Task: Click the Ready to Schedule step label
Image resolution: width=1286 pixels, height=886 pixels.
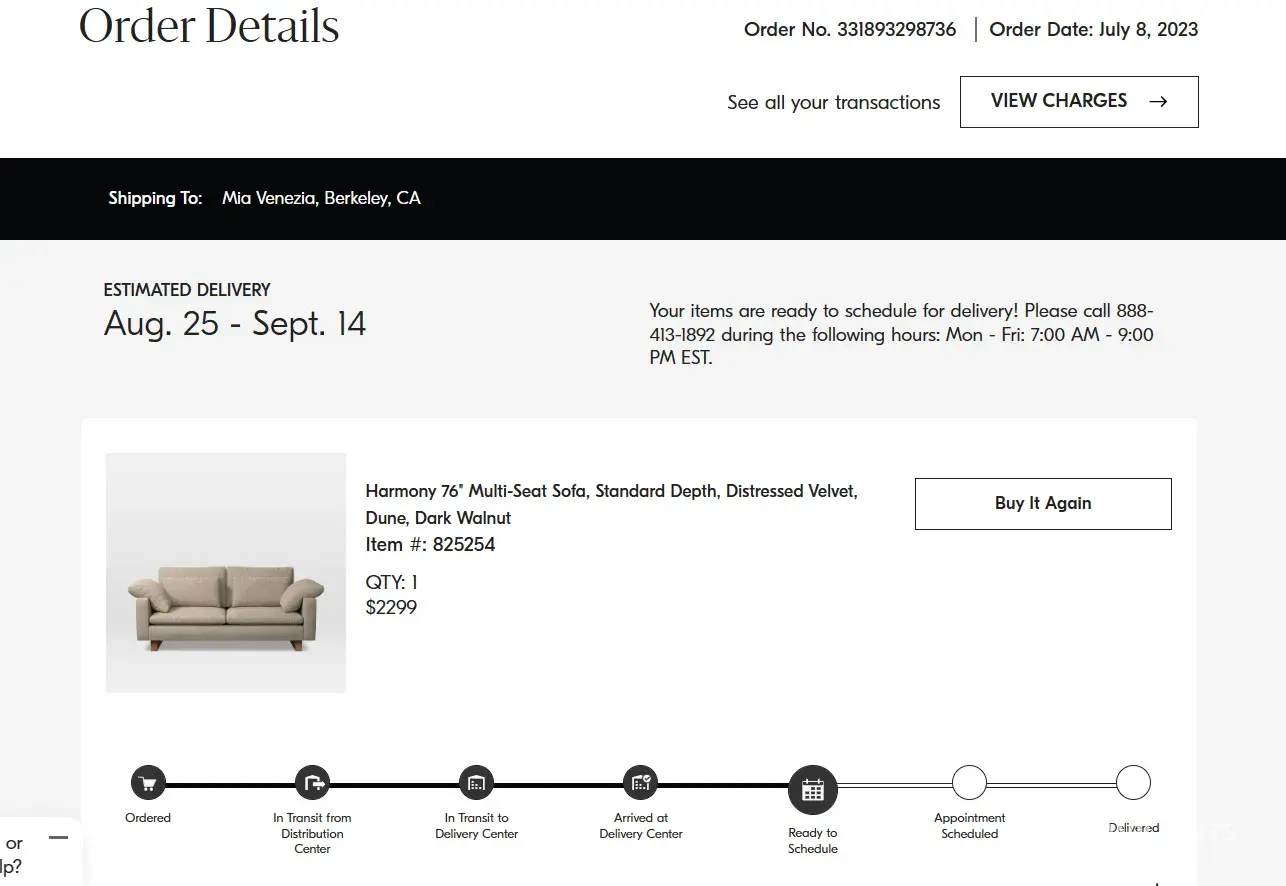Action: click(x=812, y=840)
